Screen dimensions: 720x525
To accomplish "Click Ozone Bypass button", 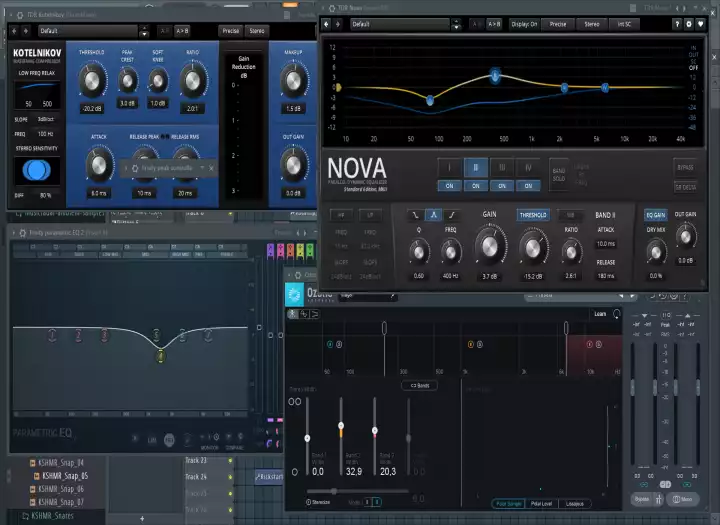I will (642, 499).
